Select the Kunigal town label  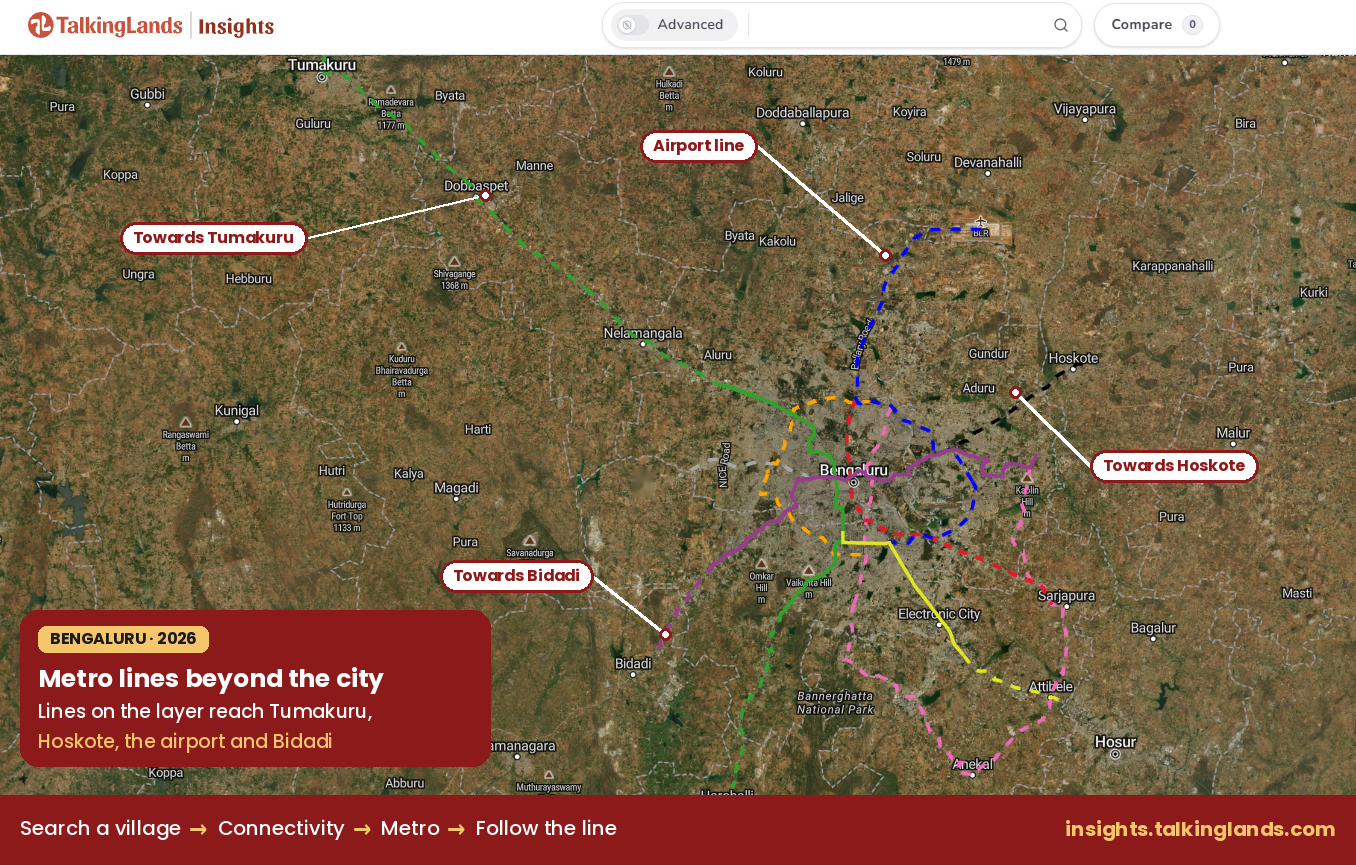pyautogui.click(x=237, y=411)
